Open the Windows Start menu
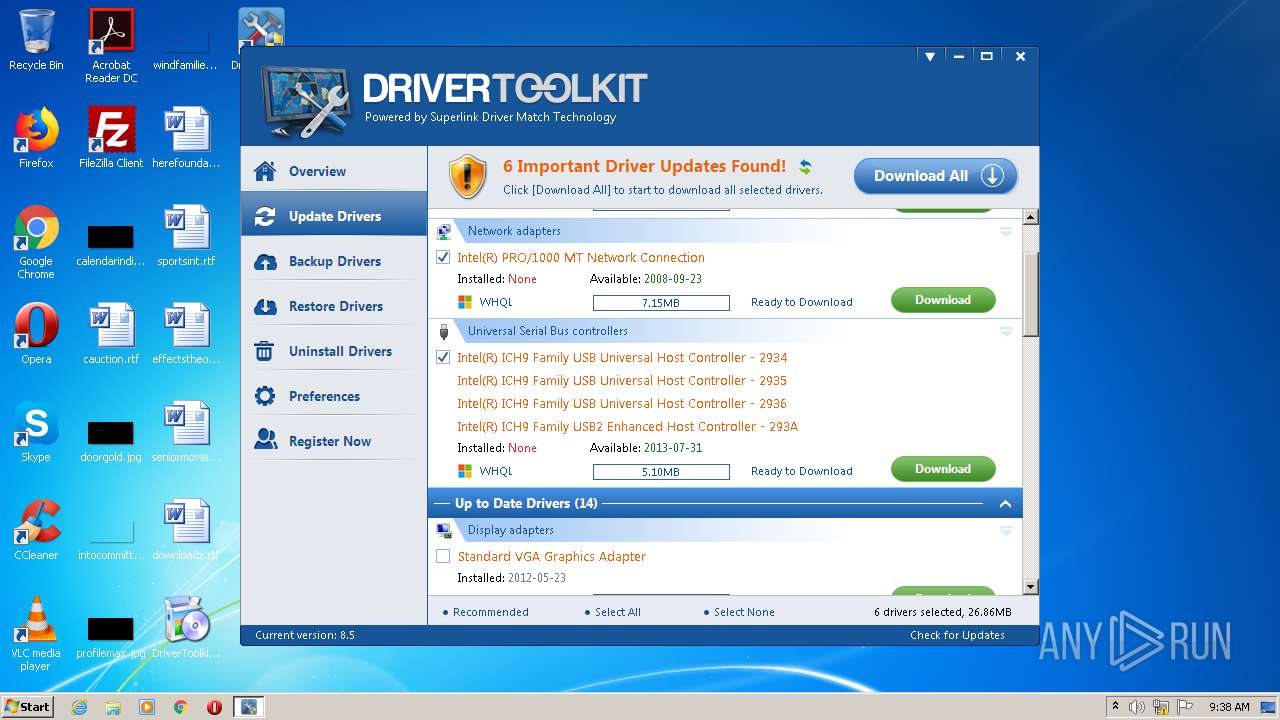Image resolution: width=1280 pixels, height=720 pixels. pyautogui.click(x=27, y=706)
